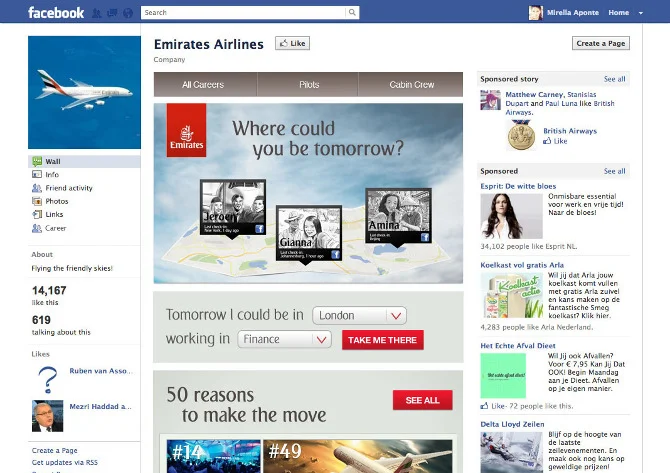Viewport: 670px width, 473px height.
Task: Open Gianna's check-in card
Action: click(309, 233)
